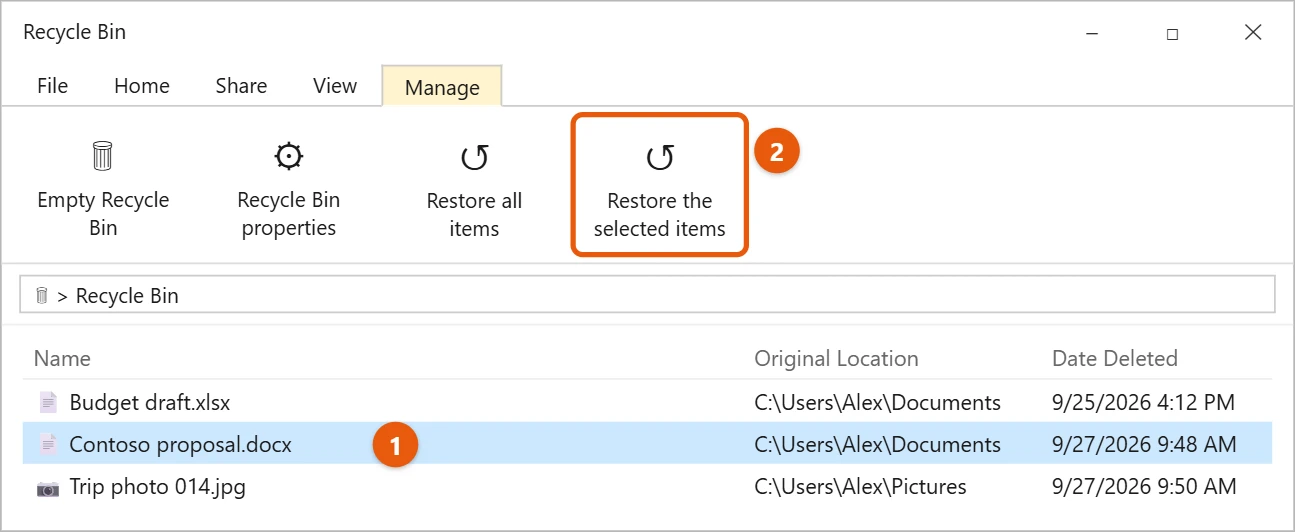This screenshot has height=532, width=1295.
Task: Switch to the Share tab
Action: (241, 86)
